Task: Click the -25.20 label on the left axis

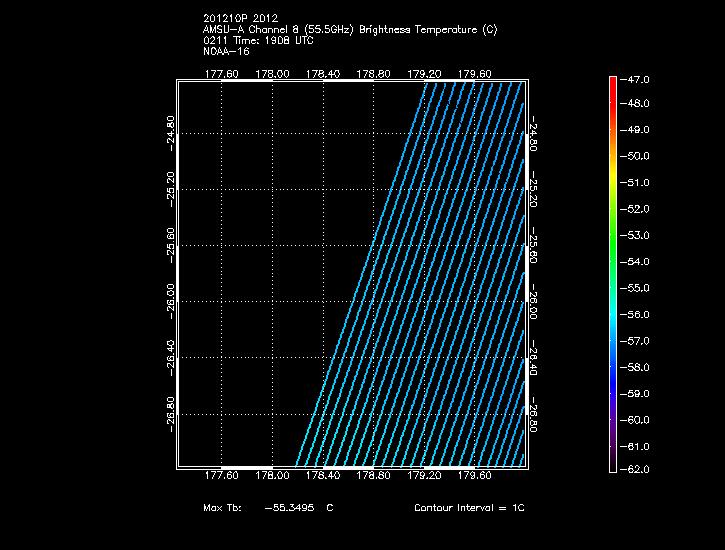Action: point(170,186)
